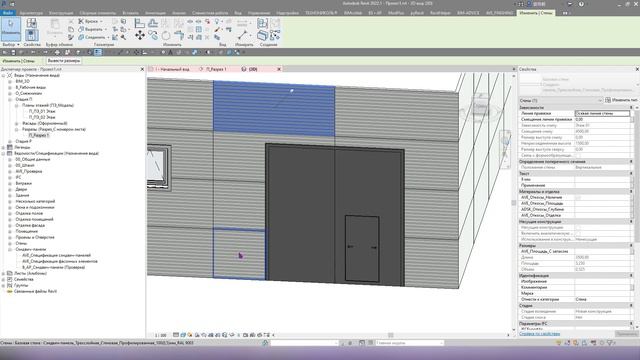This screenshot has width=640, height=360.
Task: Toggle the Включить аналитическую модель checkbox
Action: point(578,233)
